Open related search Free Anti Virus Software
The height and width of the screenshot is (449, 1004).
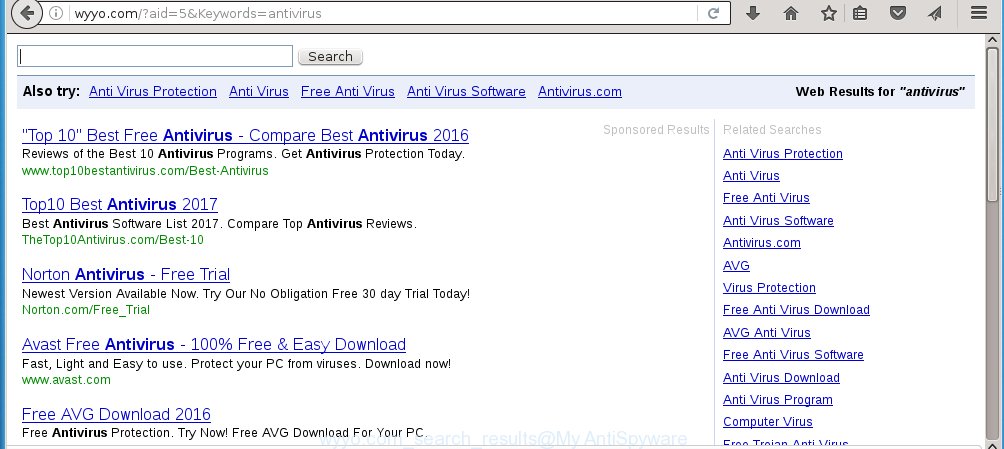[x=793, y=355]
